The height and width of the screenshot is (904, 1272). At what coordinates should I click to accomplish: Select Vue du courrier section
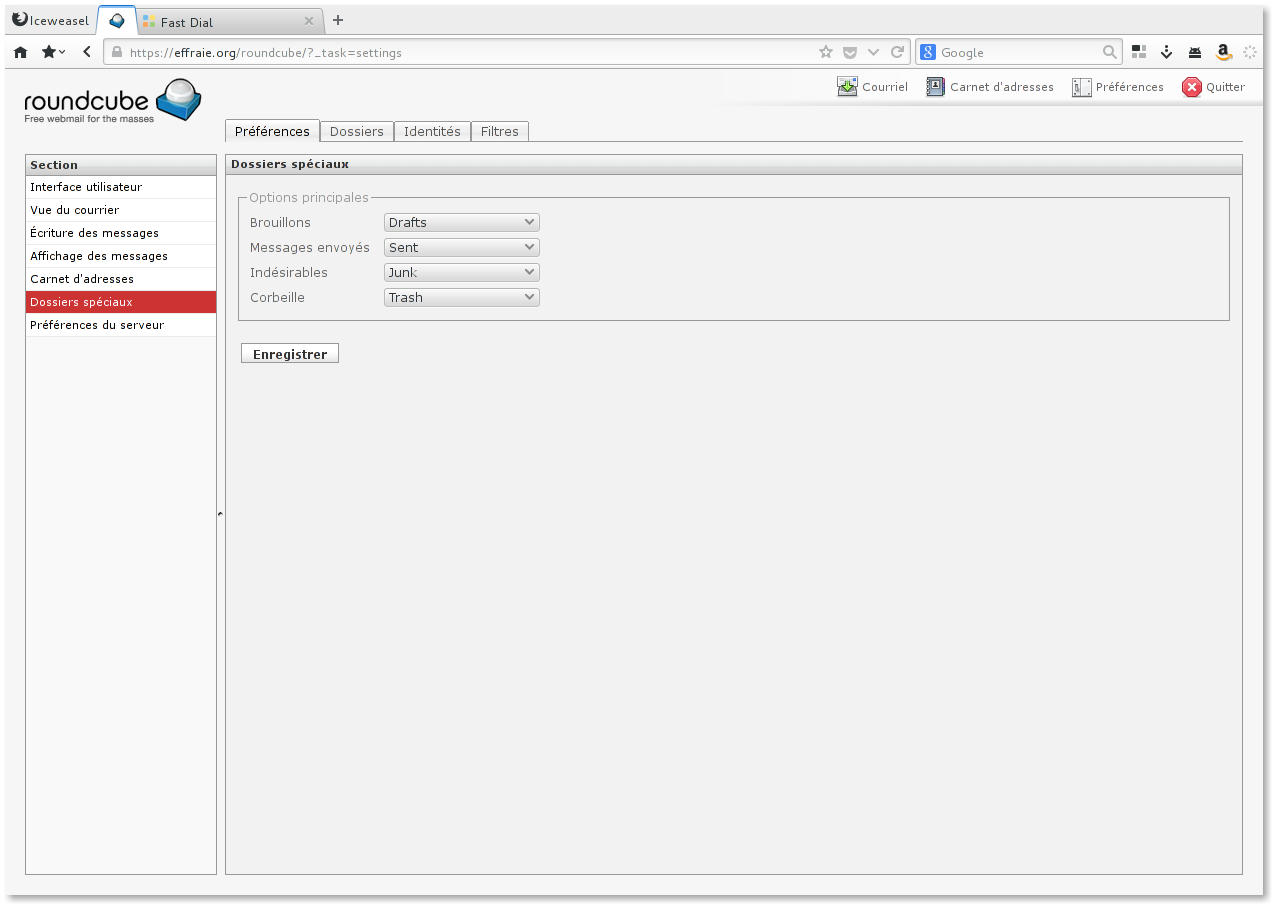[75, 210]
